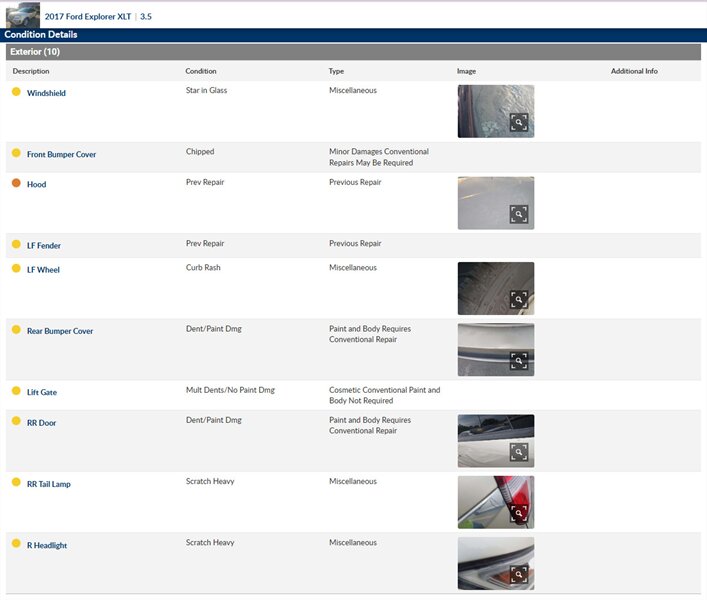Image resolution: width=707 pixels, height=600 pixels.
Task: Open the Windshield description link
Action: pyautogui.click(x=46, y=93)
